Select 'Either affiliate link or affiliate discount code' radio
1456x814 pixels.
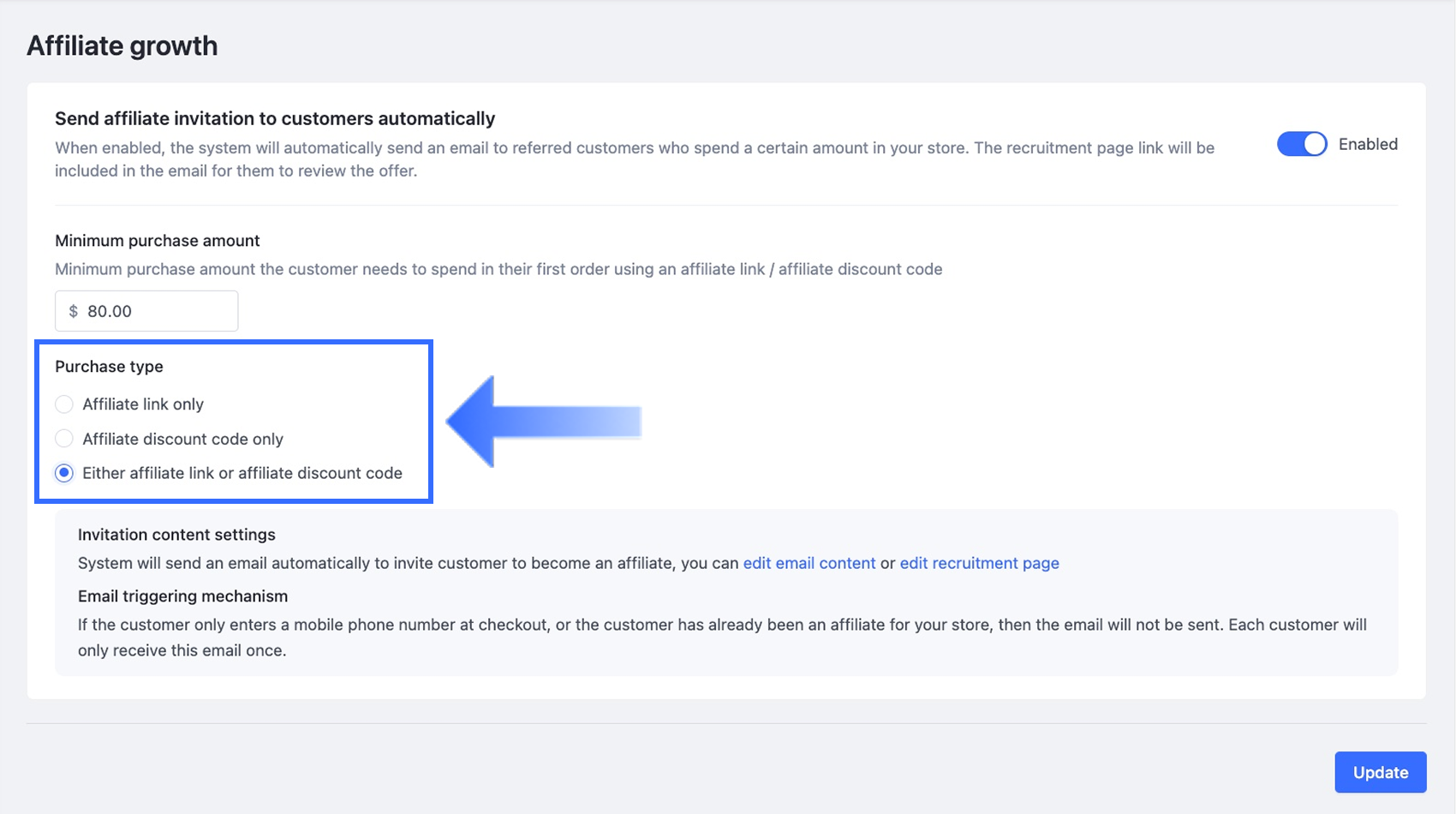64,473
